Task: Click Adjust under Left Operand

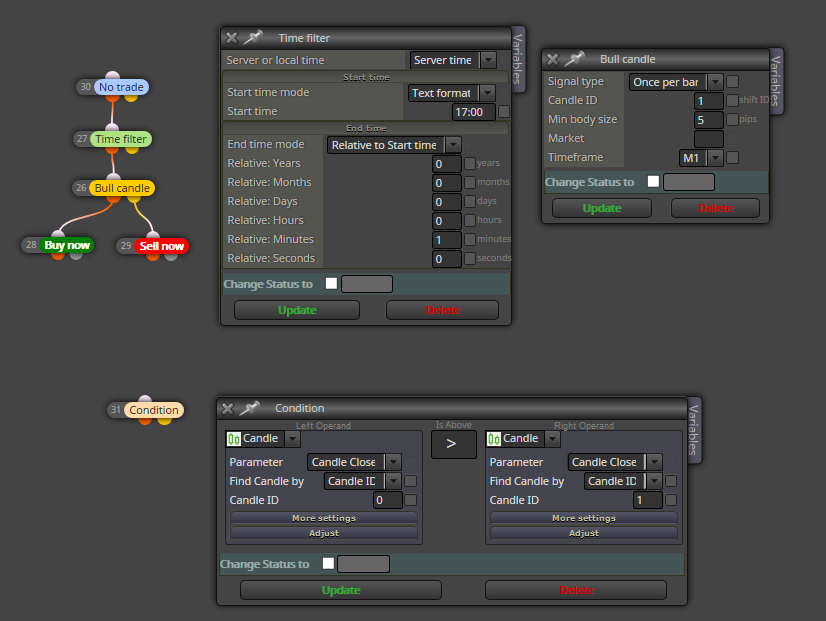Action: pos(324,533)
